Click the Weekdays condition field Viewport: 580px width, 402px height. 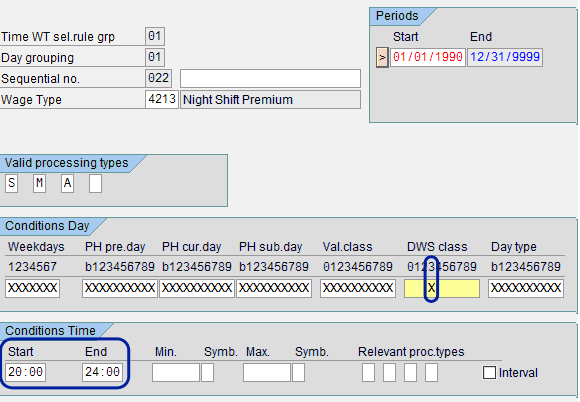[x=33, y=288]
